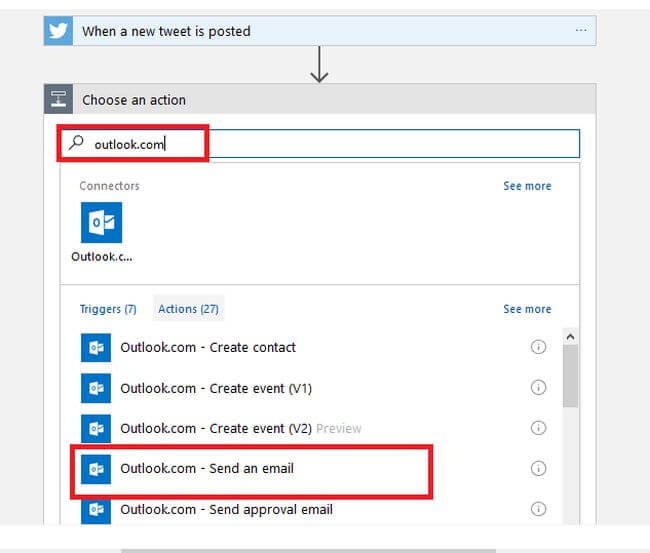Viewport: 650px width, 553px height.
Task: Click See more beside Actions tab
Action: click(x=527, y=309)
